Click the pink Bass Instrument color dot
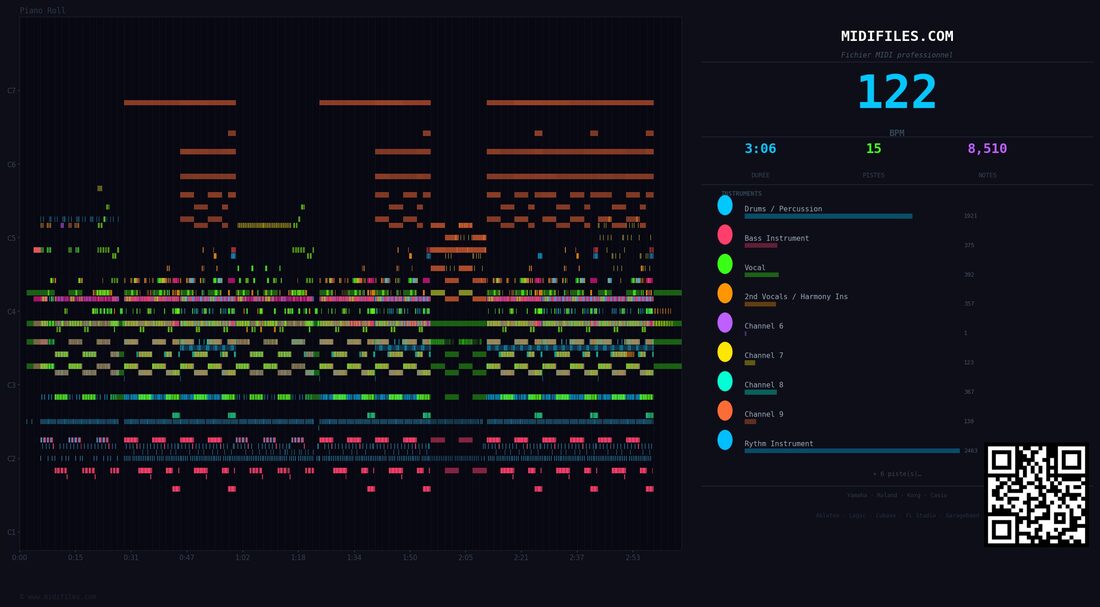This screenshot has width=1100, height=607. click(725, 235)
